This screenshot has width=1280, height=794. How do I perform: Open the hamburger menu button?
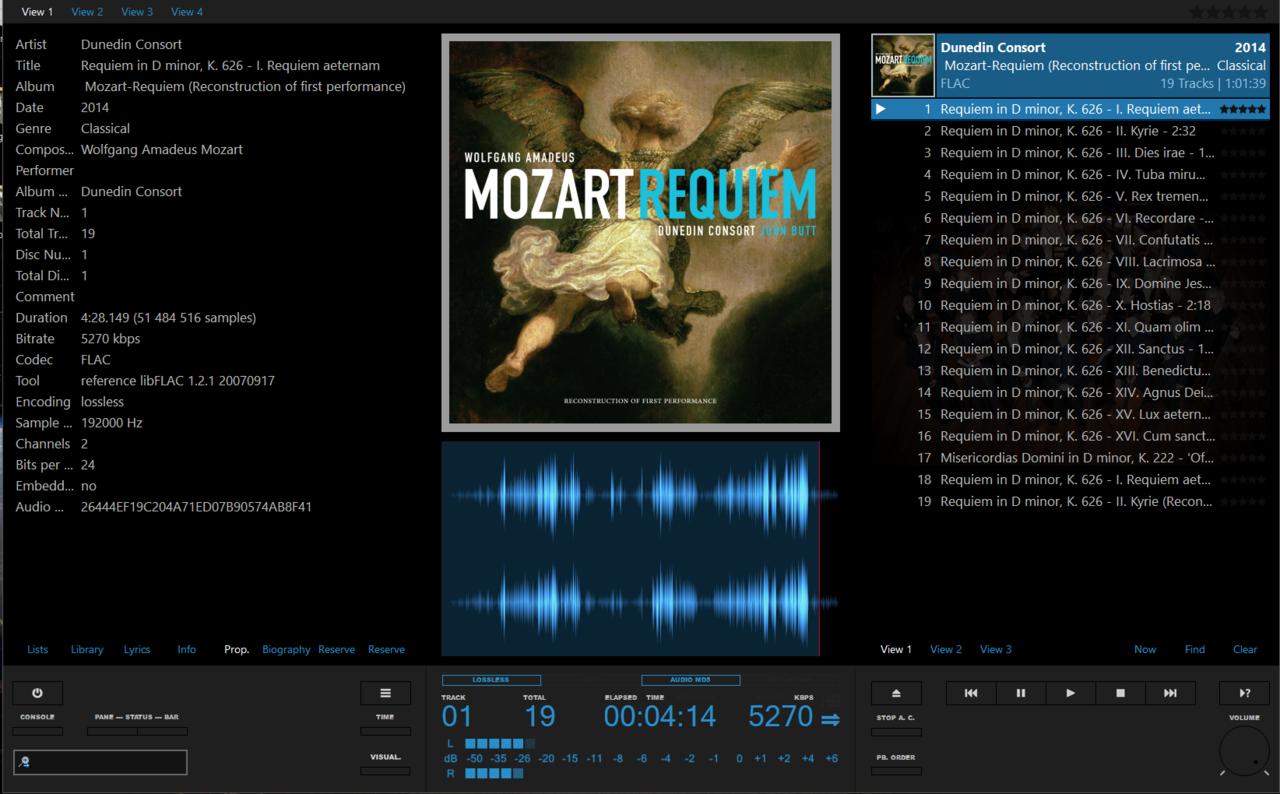click(x=385, y=693)
